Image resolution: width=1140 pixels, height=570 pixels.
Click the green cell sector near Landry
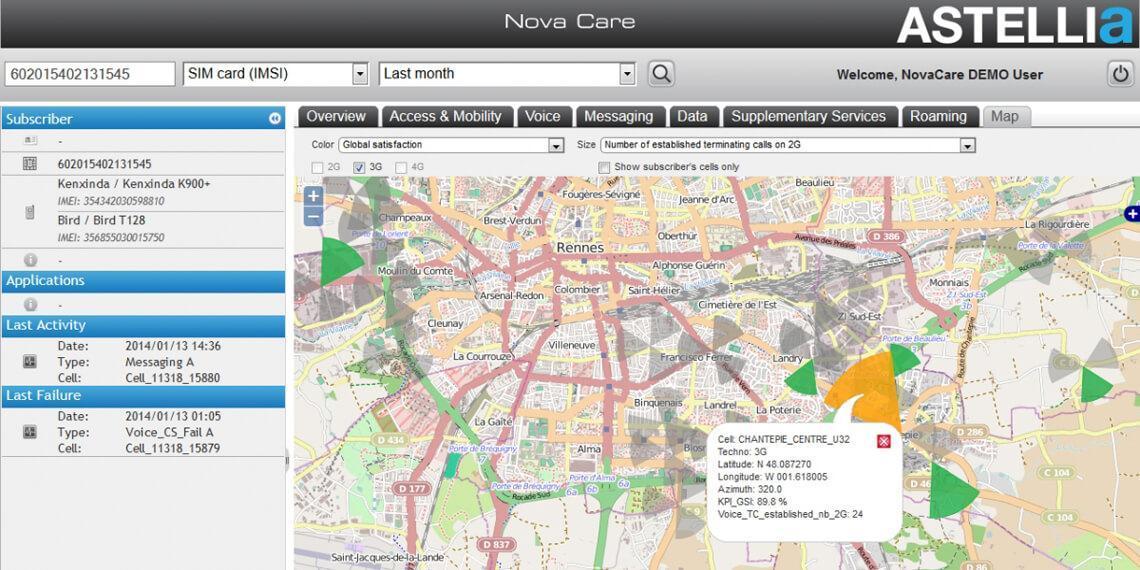coord(805,377)
